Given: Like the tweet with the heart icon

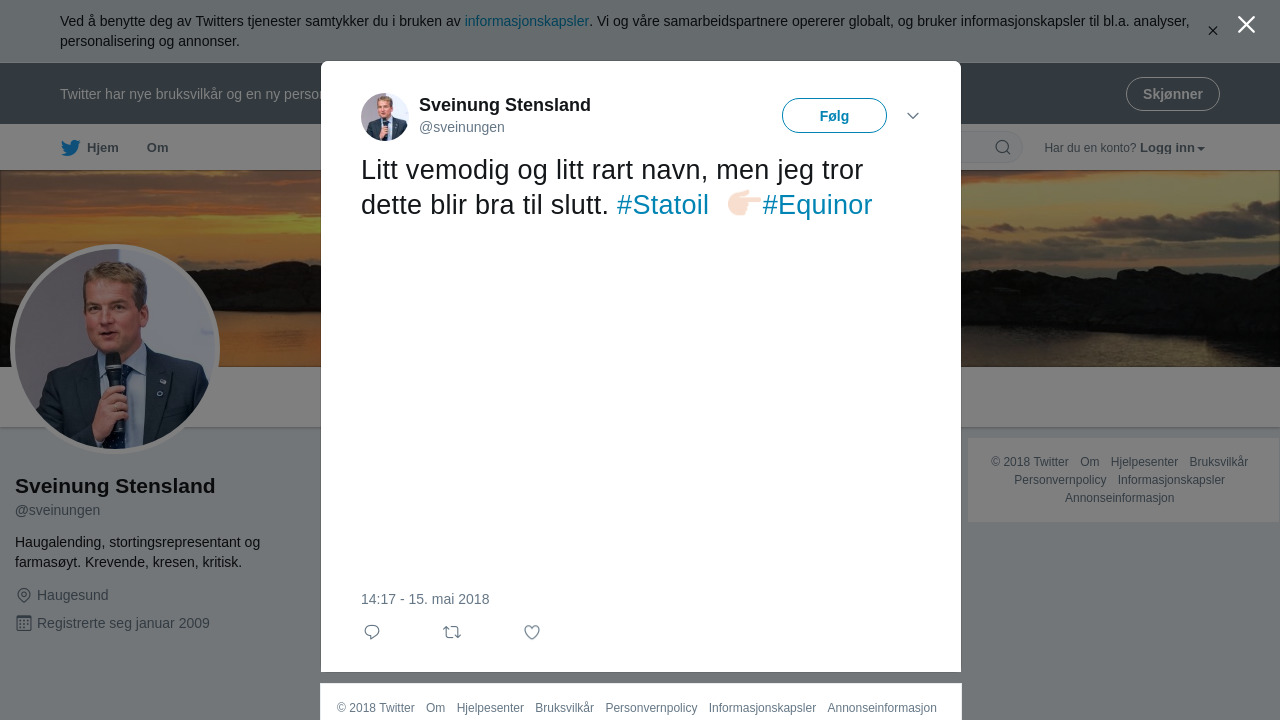Looking at the screenshot, I should click(x=532, y=632).
